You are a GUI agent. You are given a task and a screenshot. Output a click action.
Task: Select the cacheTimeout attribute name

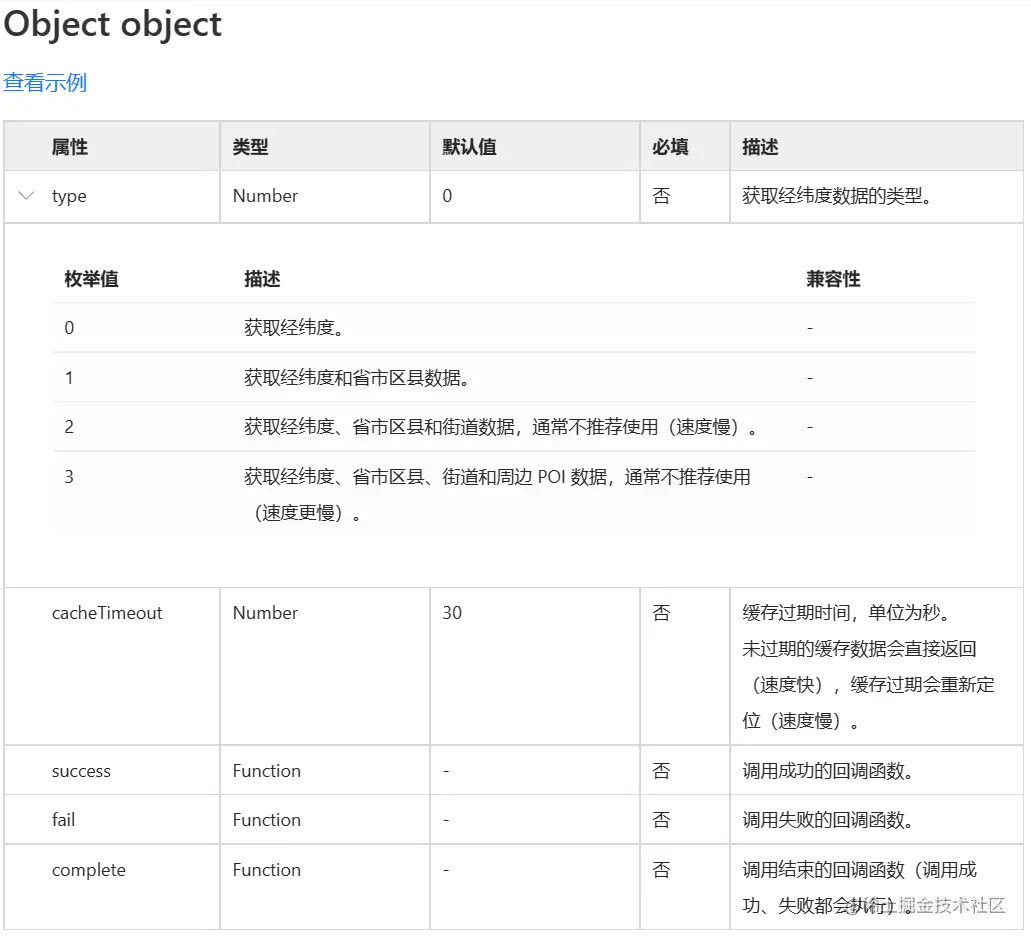click(107, 613)
